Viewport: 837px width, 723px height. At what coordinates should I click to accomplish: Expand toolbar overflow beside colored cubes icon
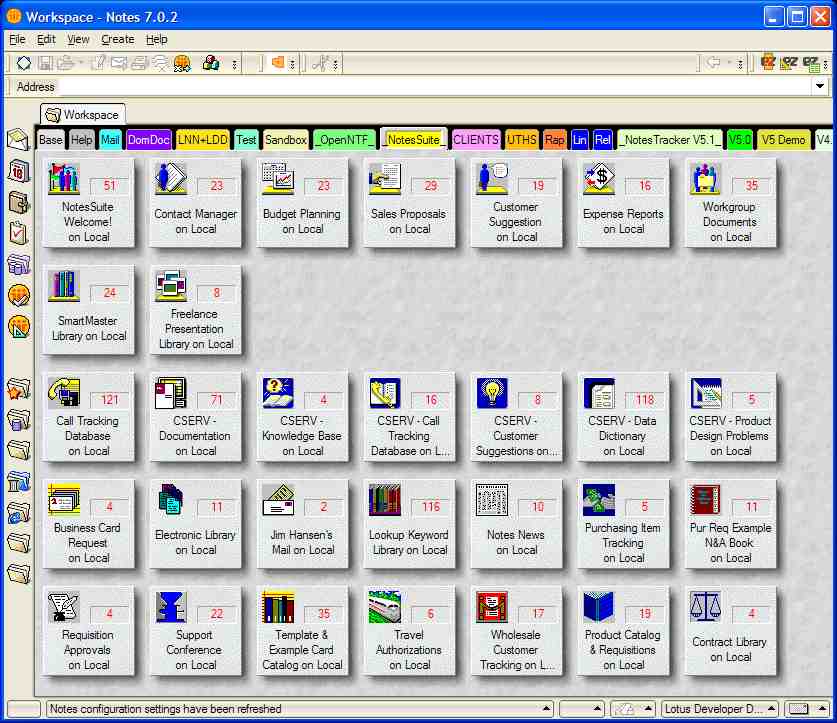coord(234,64)
